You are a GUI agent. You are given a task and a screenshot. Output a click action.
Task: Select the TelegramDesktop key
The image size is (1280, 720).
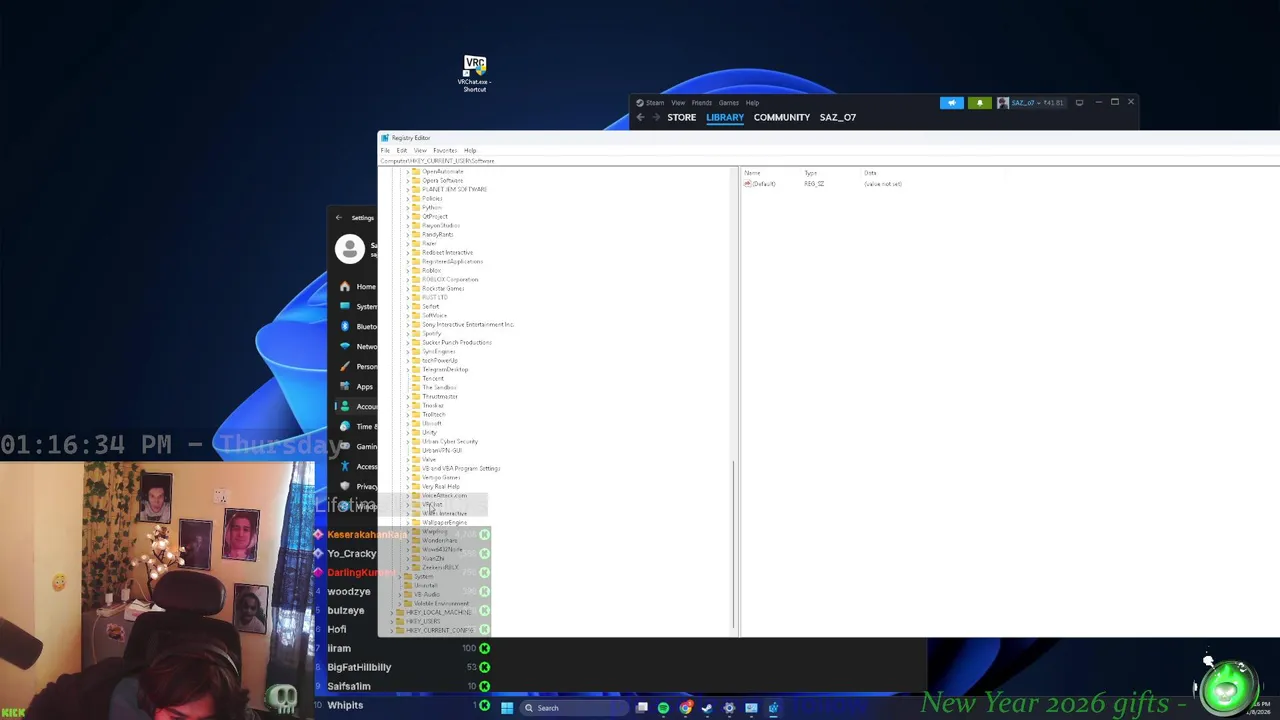pyautogui.click(x=445, y=370)
